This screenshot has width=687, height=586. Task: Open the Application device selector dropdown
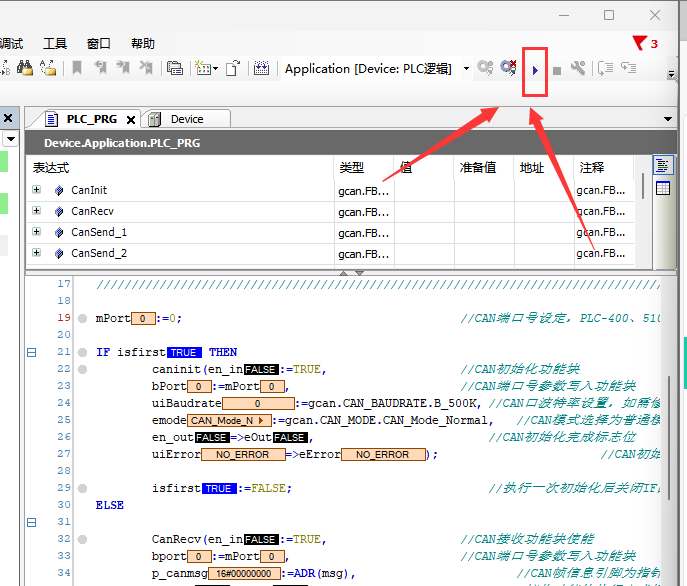point(465,69)
